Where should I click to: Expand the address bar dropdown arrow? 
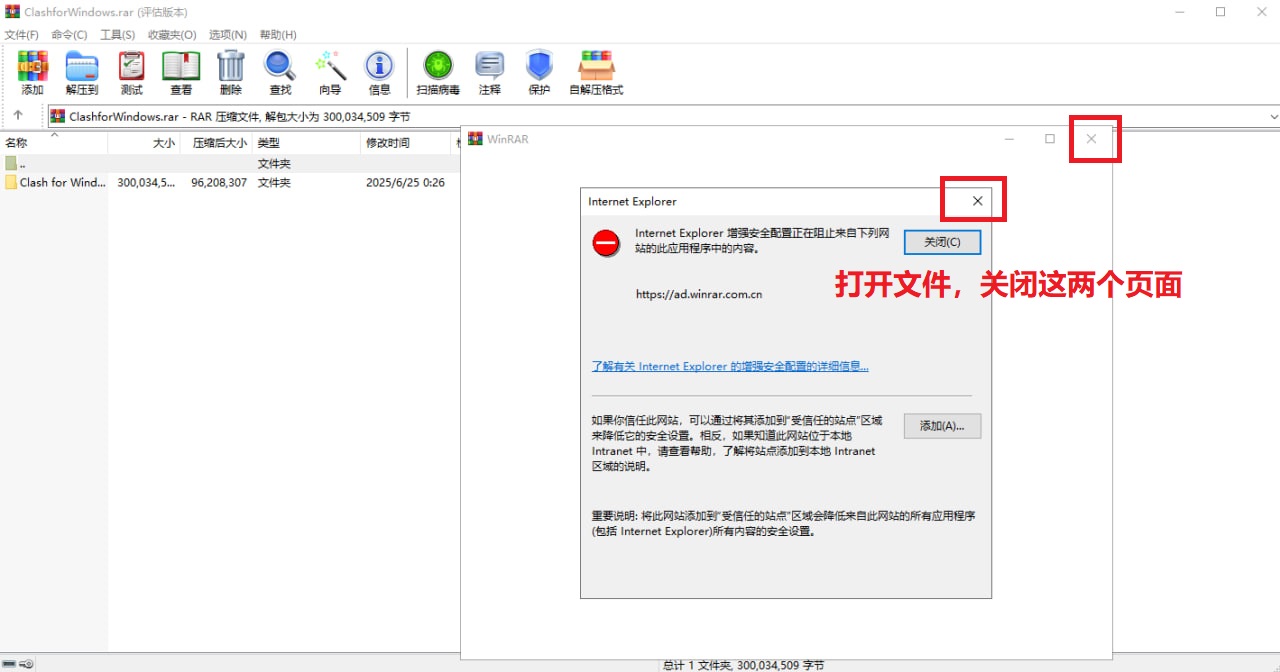pyautogui.click(x=1273, y=116)
